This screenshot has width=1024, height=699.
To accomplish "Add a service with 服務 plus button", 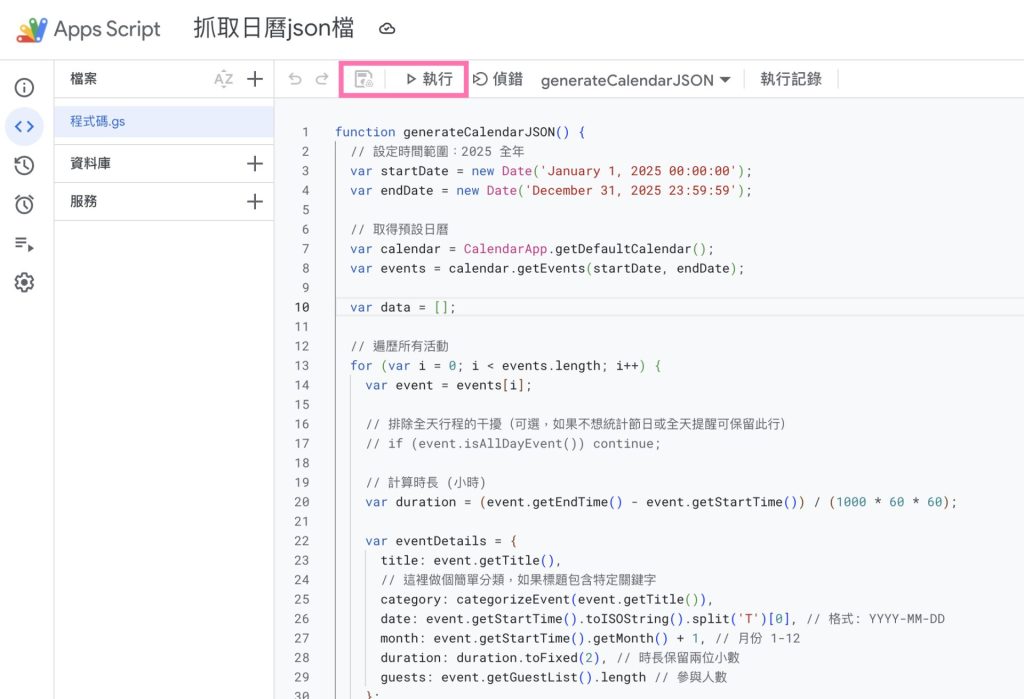I will click(255, 202).
